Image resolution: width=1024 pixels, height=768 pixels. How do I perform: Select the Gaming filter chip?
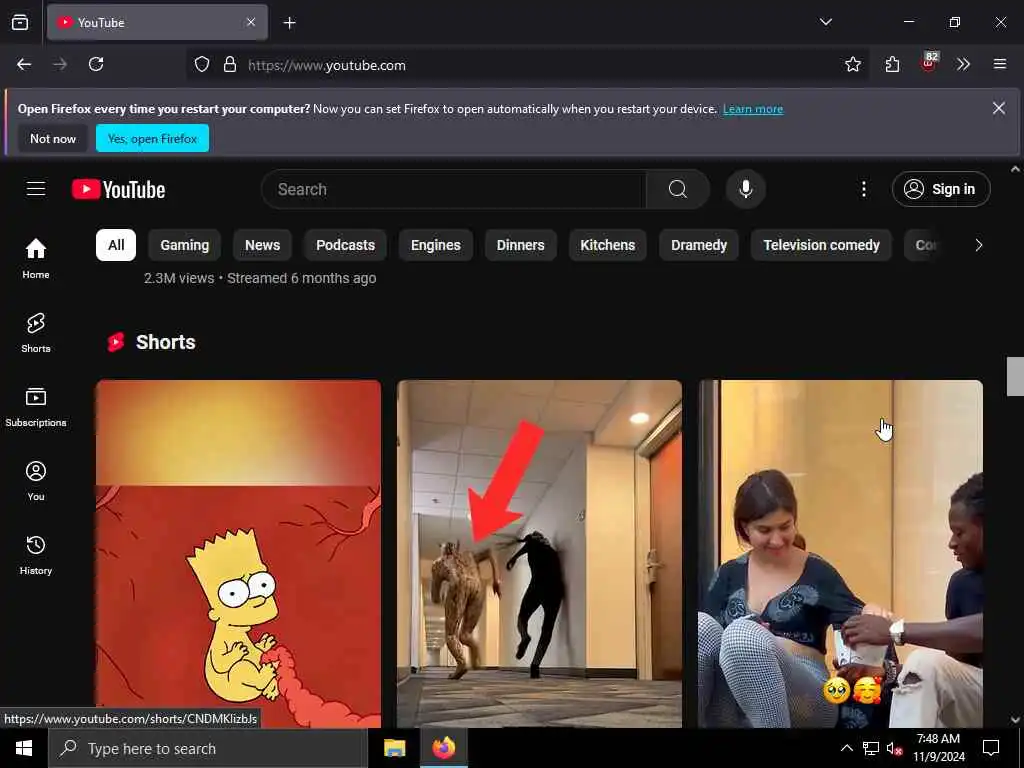point(185,245)
